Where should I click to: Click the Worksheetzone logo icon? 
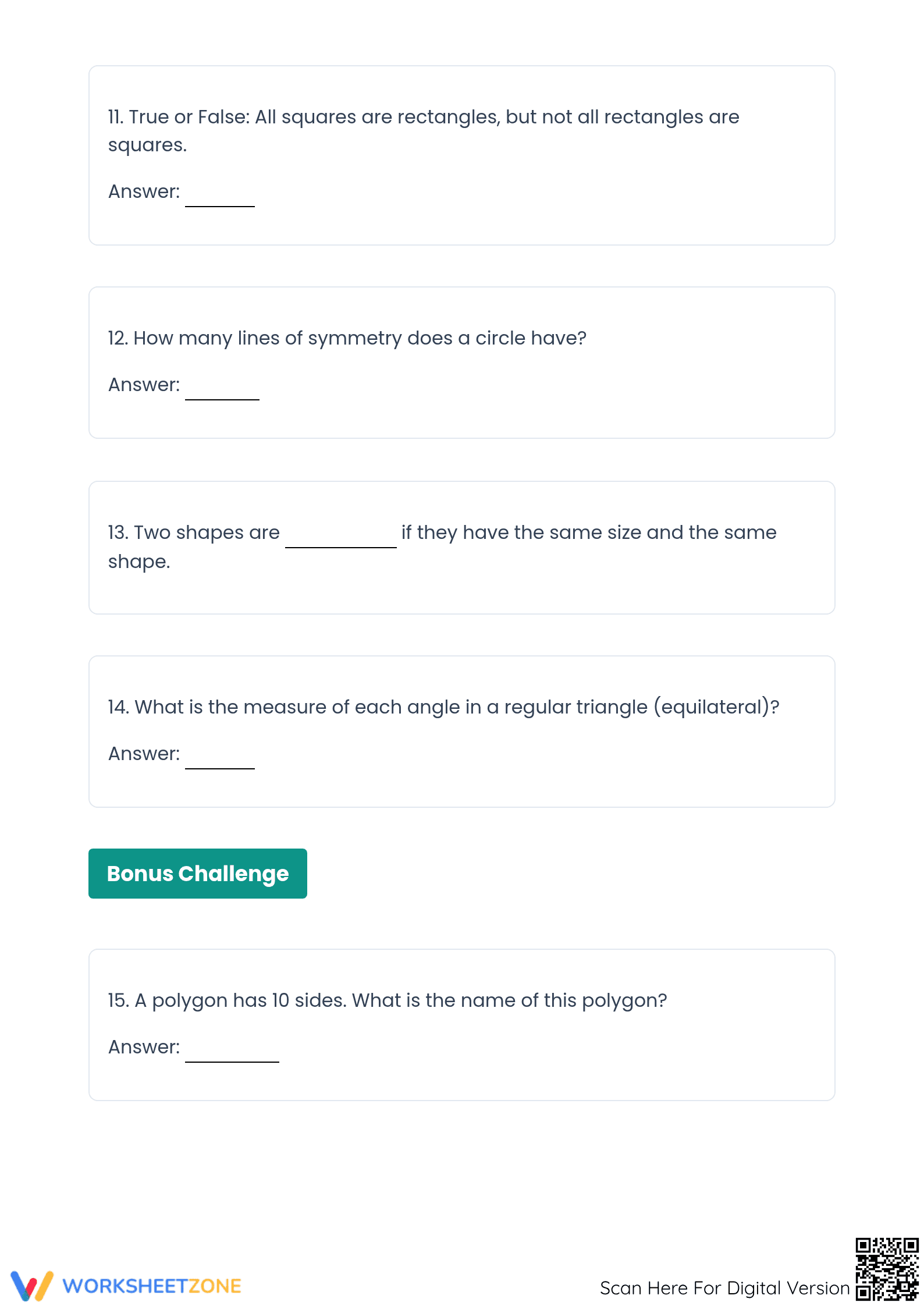[x=32, y=1286]
